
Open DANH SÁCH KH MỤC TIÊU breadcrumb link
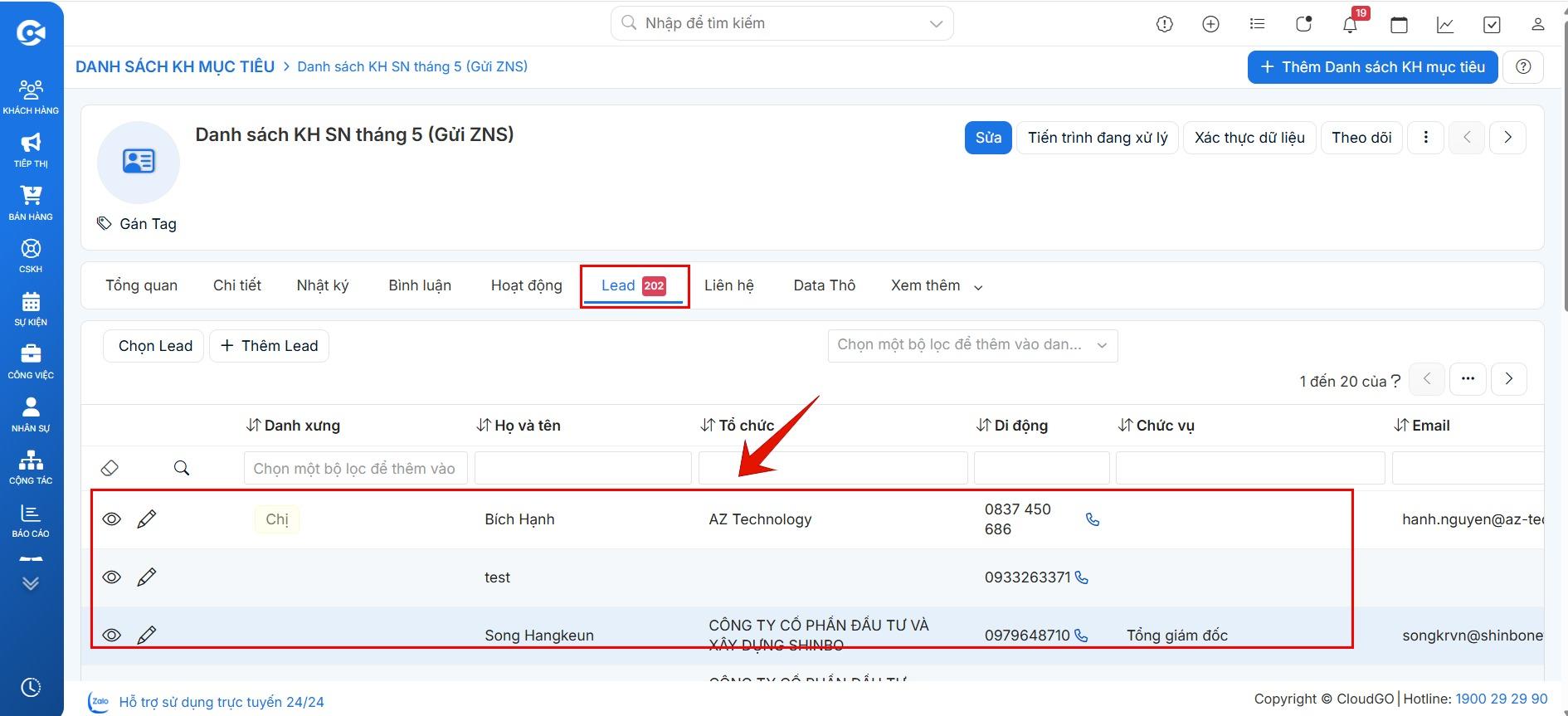[x=175, y=67]
